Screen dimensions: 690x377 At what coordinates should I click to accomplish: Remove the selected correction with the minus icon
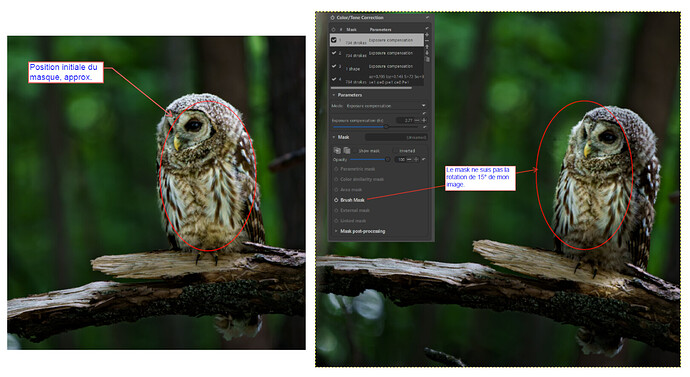tap(427, 41)
